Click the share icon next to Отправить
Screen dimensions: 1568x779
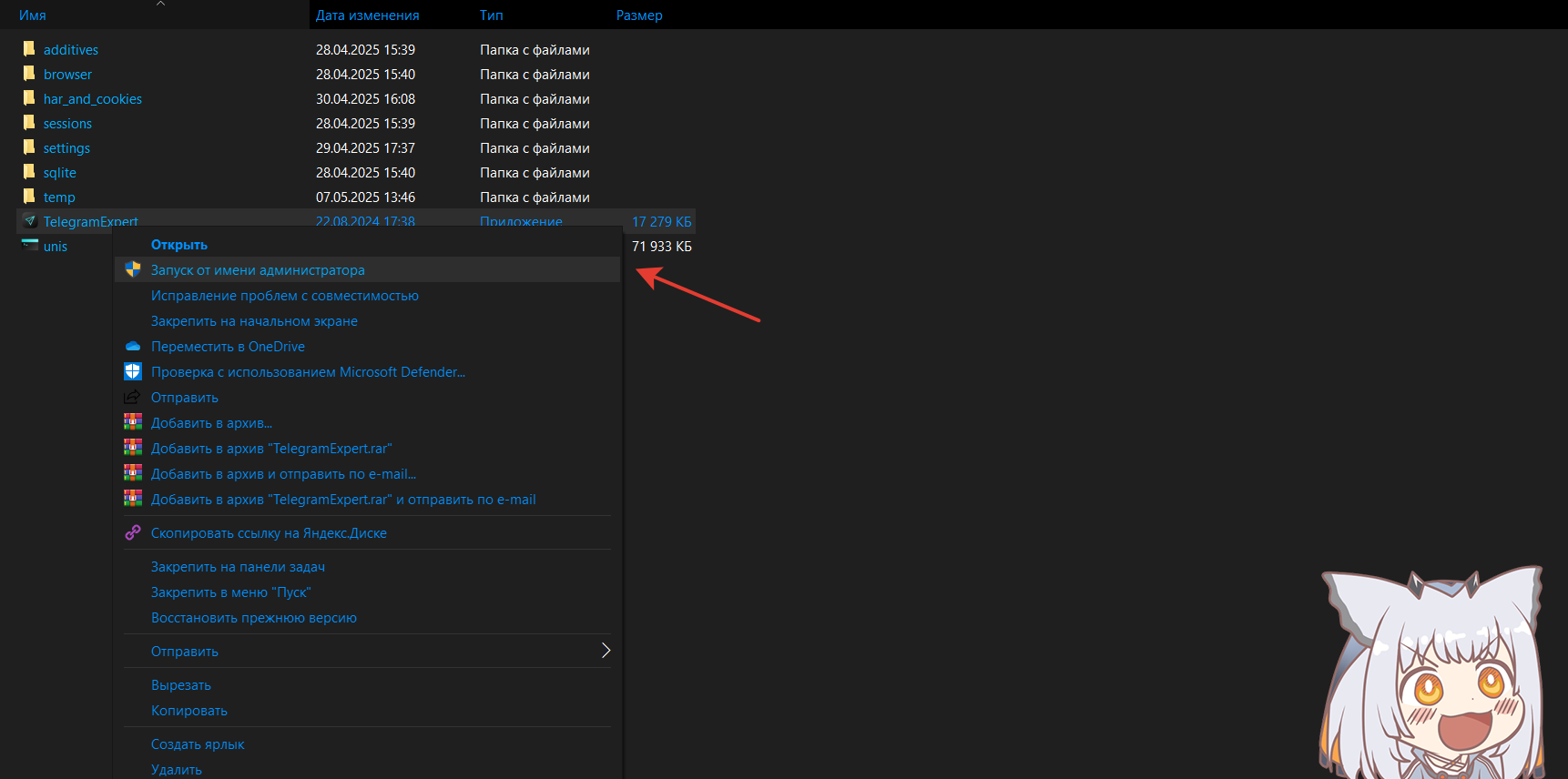coord(133,397)
